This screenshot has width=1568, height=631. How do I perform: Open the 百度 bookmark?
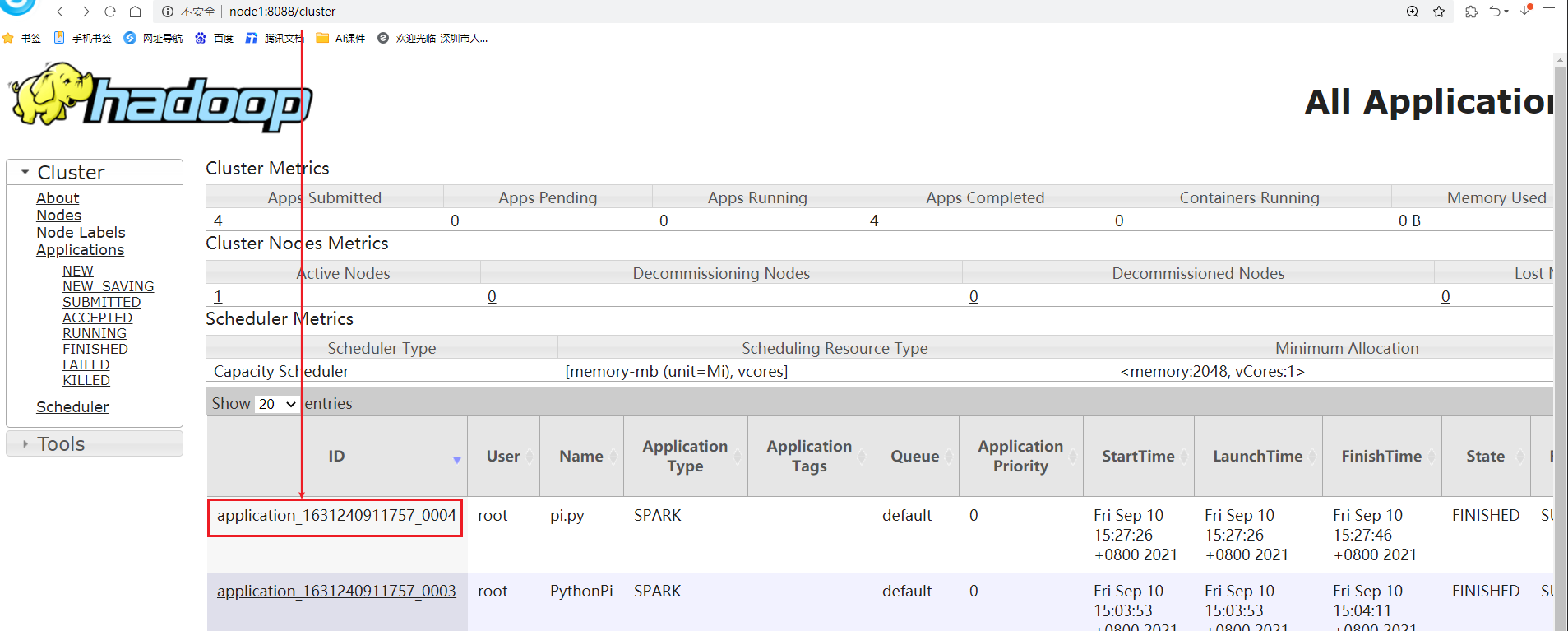[214, 38]
